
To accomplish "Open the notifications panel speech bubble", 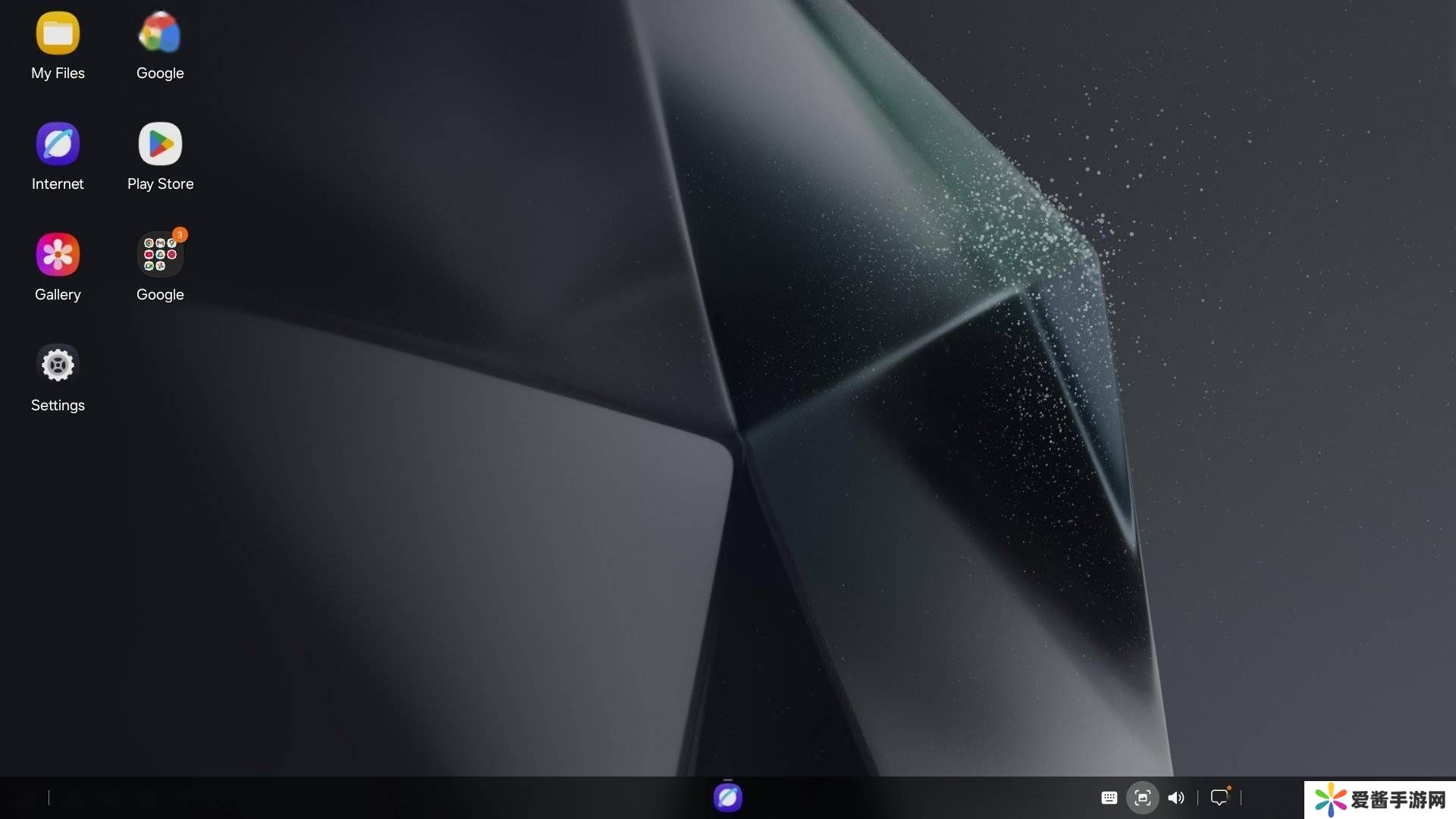I will point(1219,798).
